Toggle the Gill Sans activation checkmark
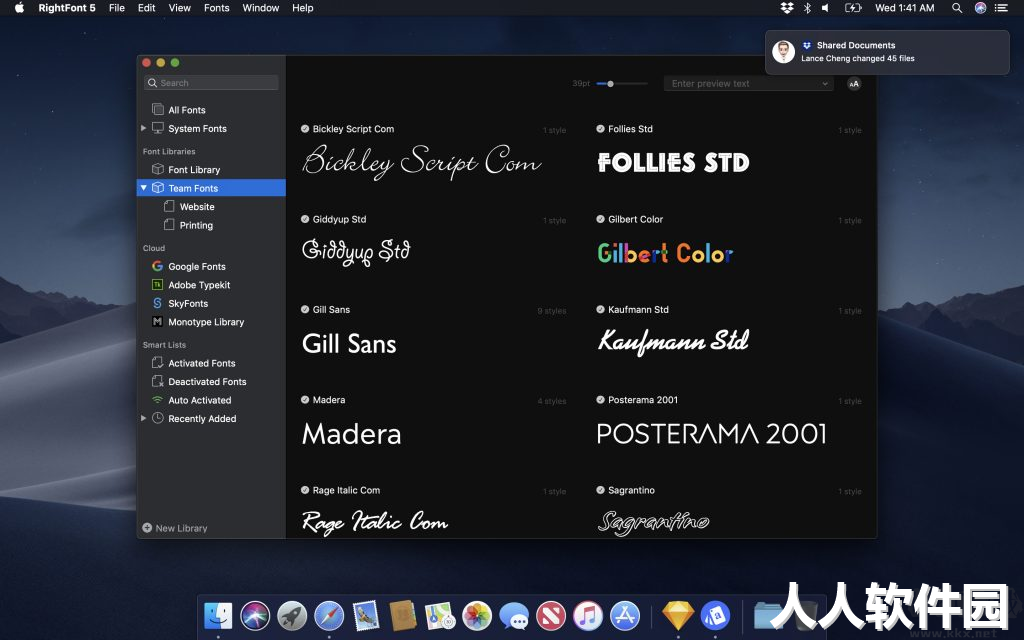Screen dimensions: 1024x640 (x=305, y=309)
